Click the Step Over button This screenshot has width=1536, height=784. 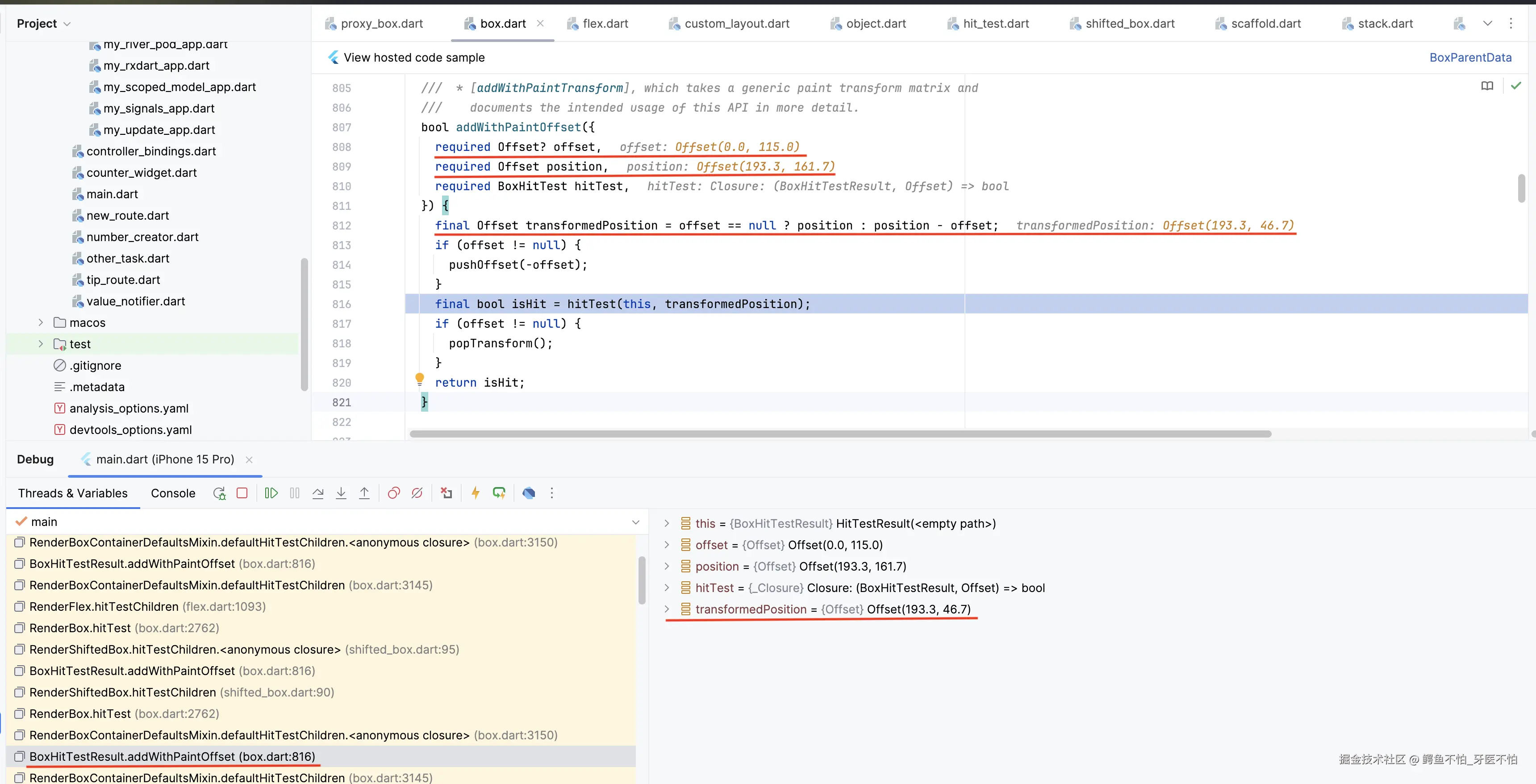tap(318, 493)
